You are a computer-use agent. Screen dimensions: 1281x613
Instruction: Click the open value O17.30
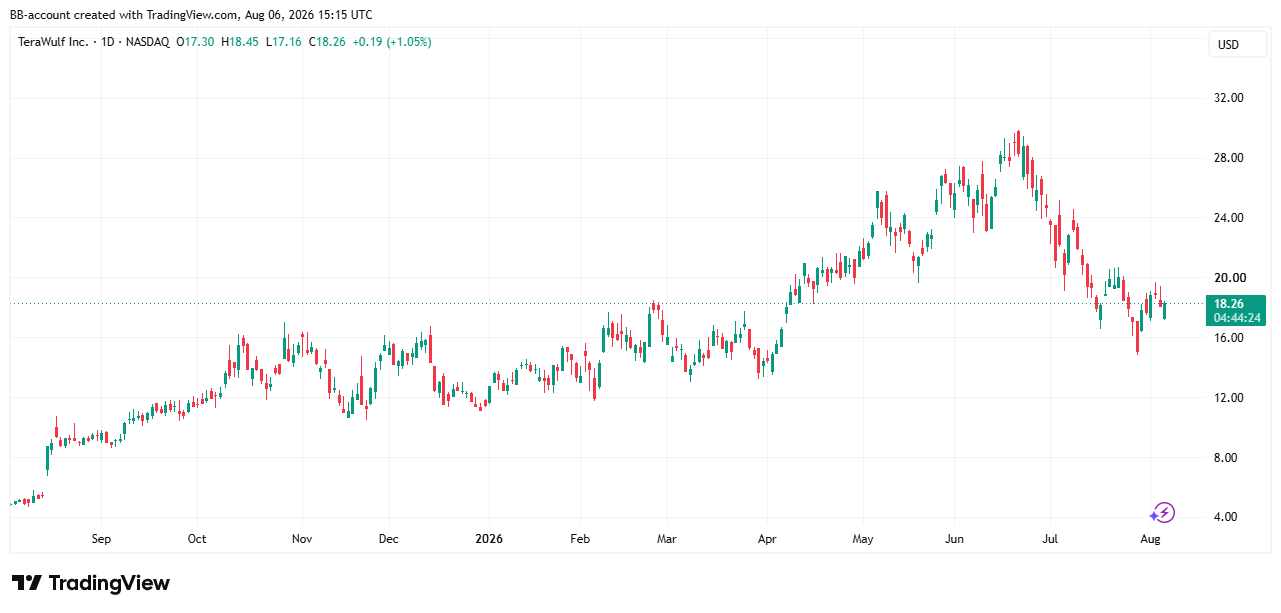pos(196,42)
